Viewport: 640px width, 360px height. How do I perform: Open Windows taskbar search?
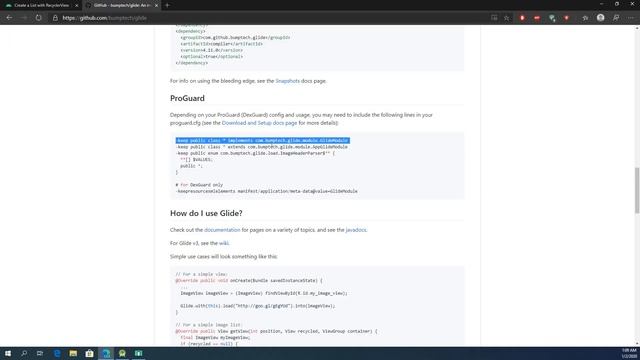click(x=24, y=353)
